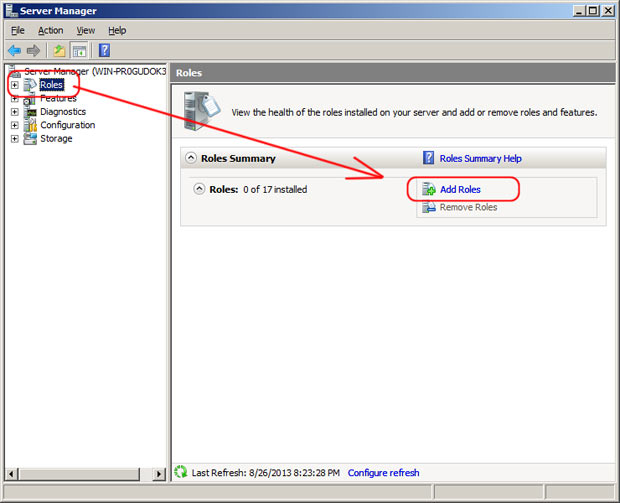
Task: Click the Storage node icon
Action: [x=30, y=139]
